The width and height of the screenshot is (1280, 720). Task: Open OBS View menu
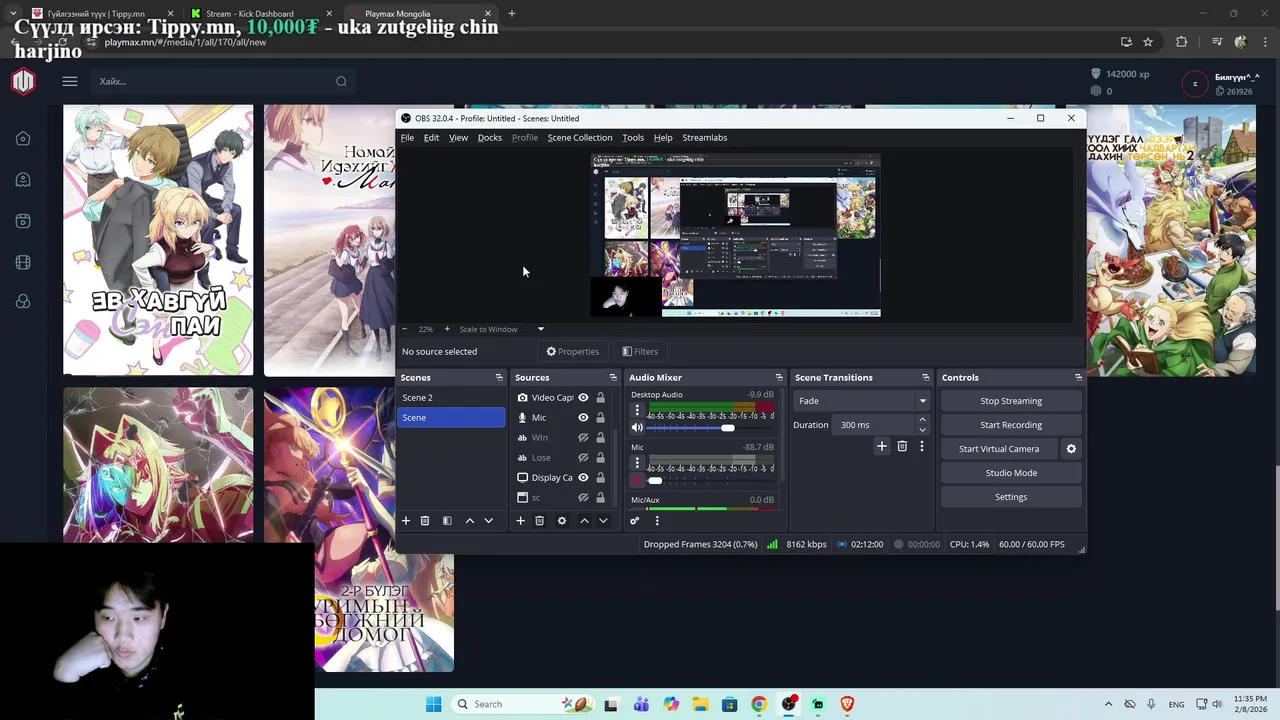click(x=458, y=138)
